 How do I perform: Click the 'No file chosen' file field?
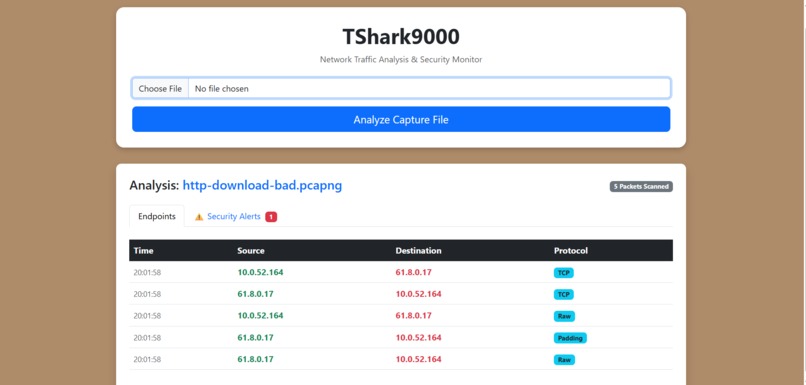point(401,88)
